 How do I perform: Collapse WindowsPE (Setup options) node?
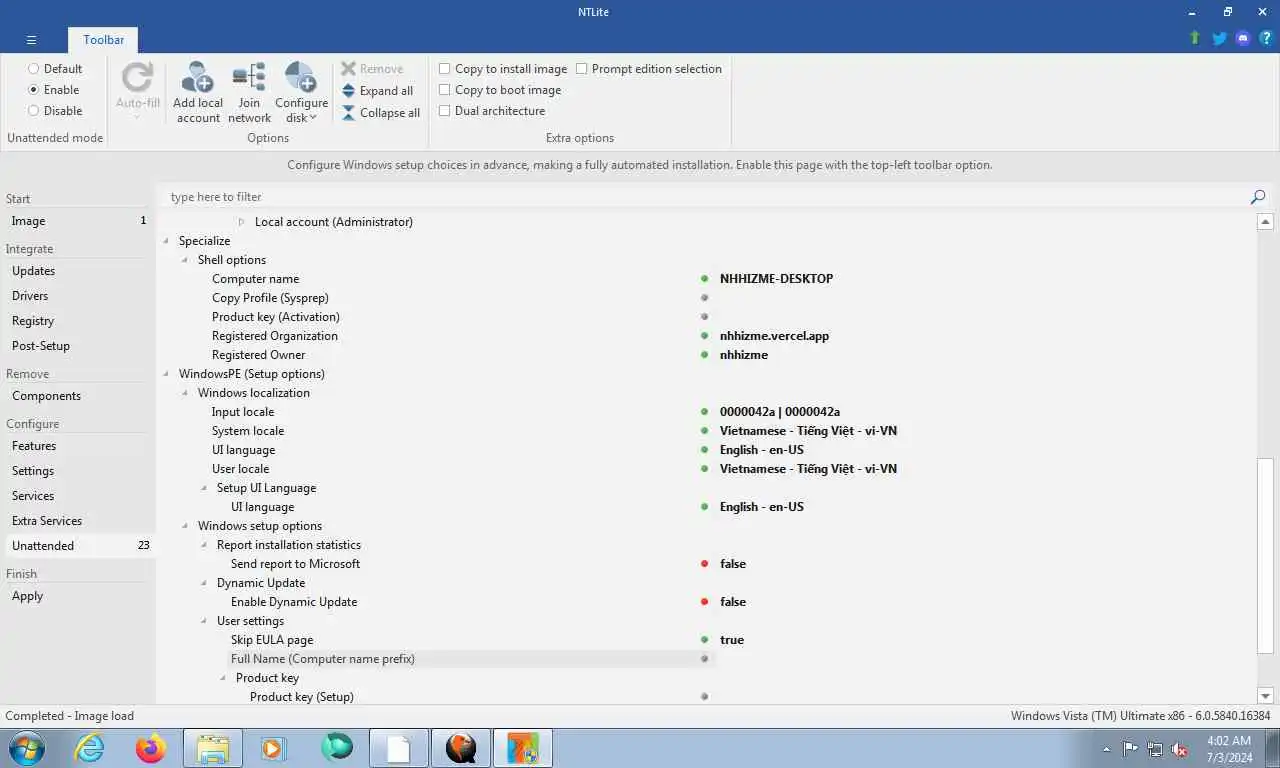click(166, 374)
